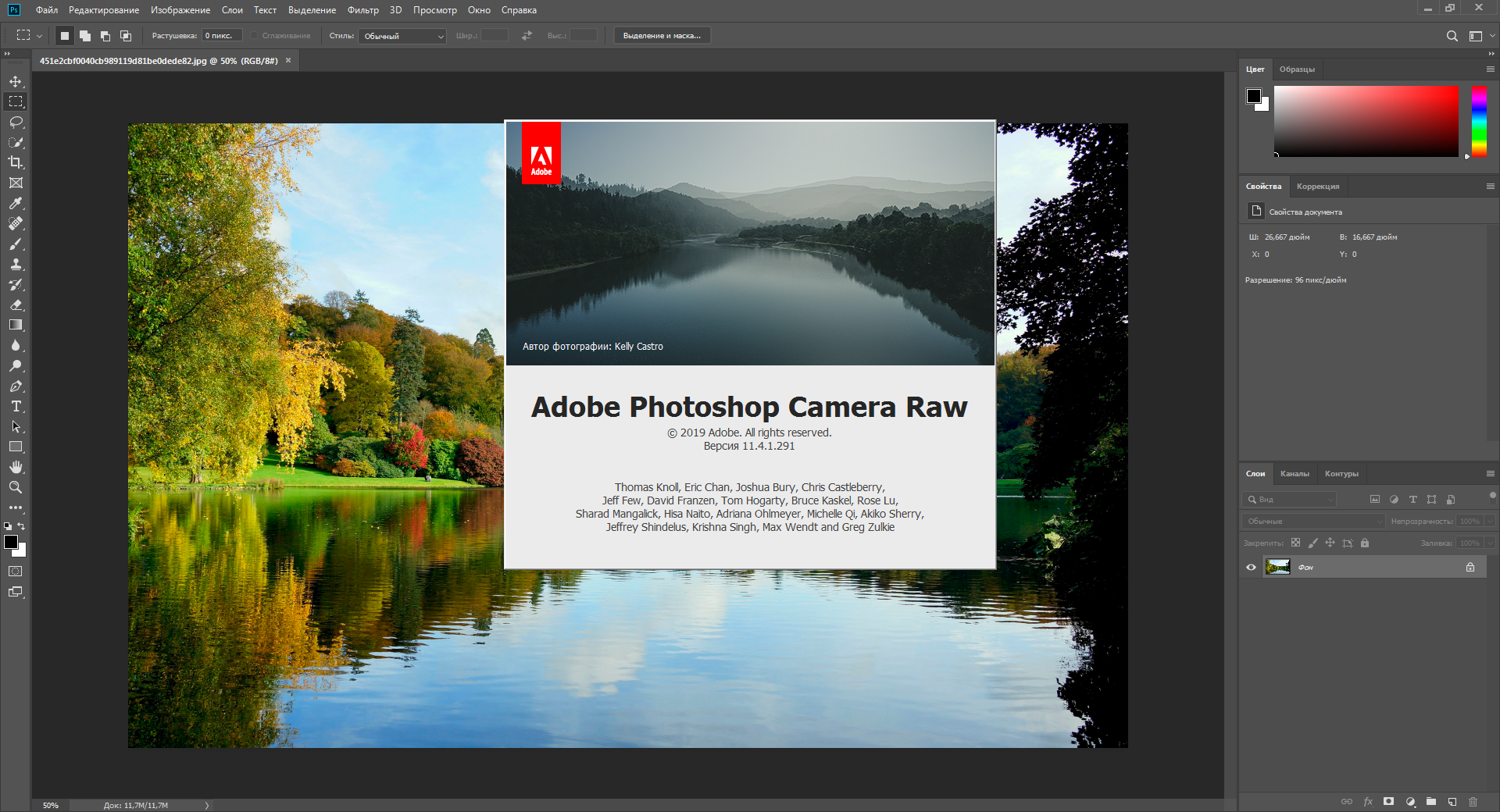Viewport: 1500px width, 812px height.
Task: Select the Frame tool
Action: point(16,183)
